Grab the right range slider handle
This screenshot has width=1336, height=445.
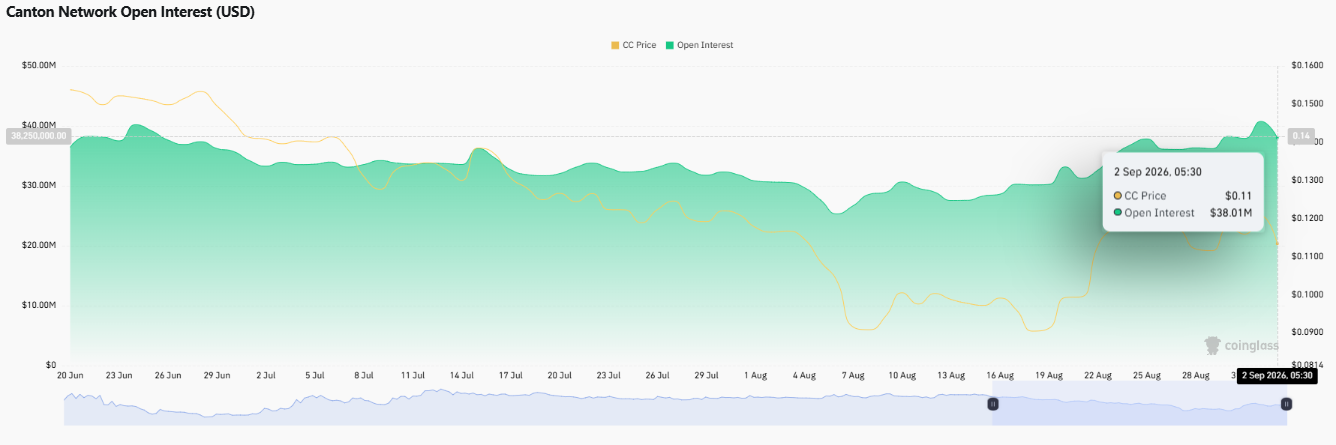(1286, 403)
